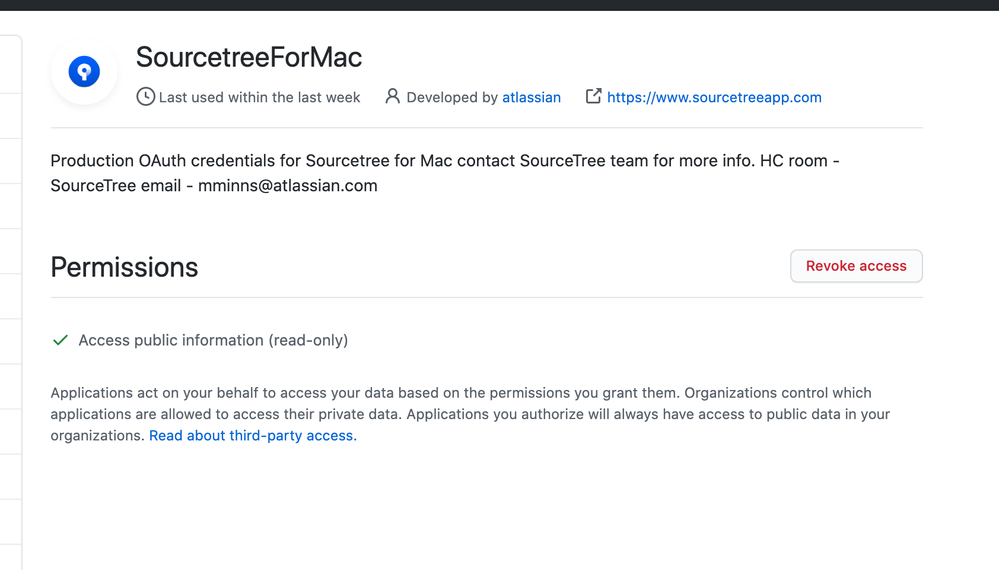This screenshot has height=570, width=999.
Task: Click the Revoke access button
Action: [x=856, y=266]
